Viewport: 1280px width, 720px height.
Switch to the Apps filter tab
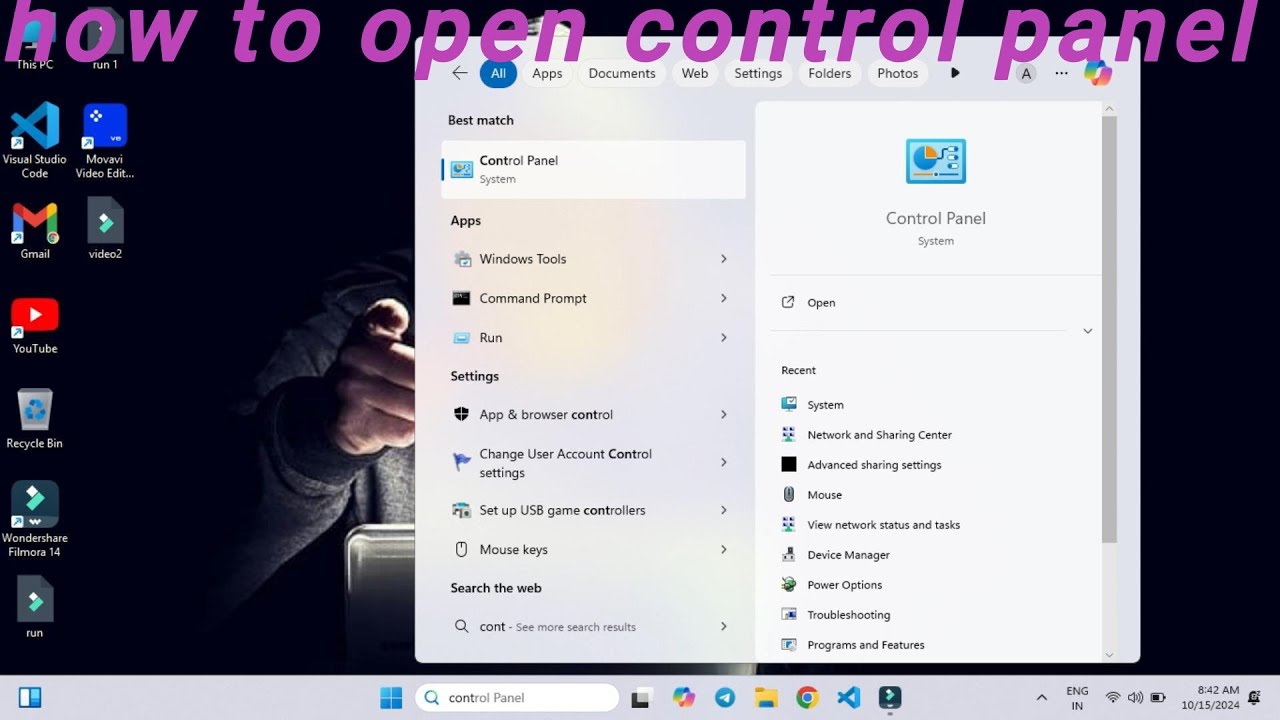coord(547,73)
